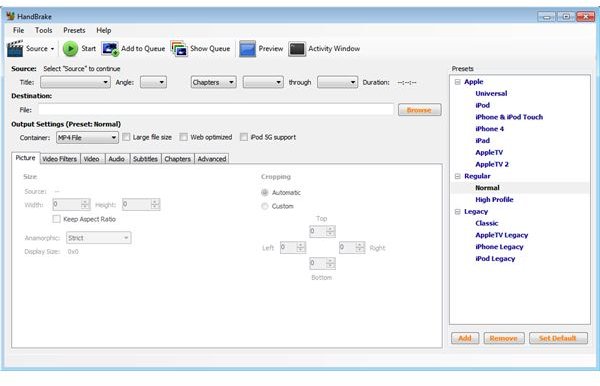
Task: Open the Container MP4 File dropdown
Action: coord(87,138)
